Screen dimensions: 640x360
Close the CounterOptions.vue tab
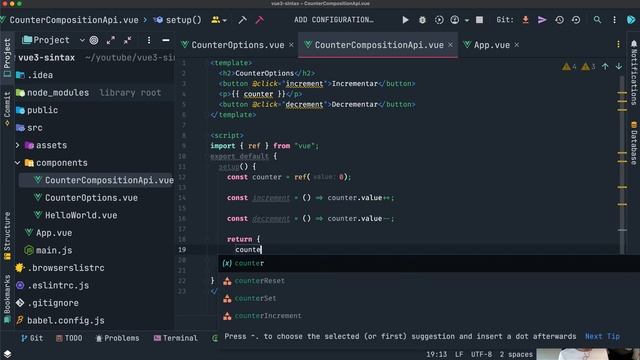[x=291, y=45]
